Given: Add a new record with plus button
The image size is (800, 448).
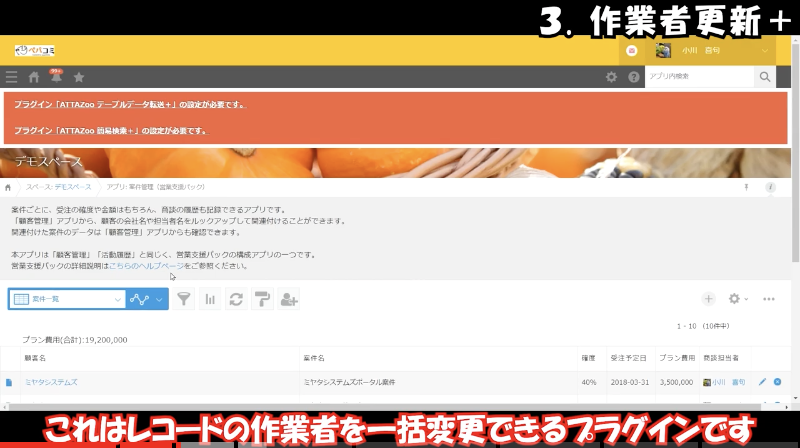Looking at the screenshot, I should 708,299.
